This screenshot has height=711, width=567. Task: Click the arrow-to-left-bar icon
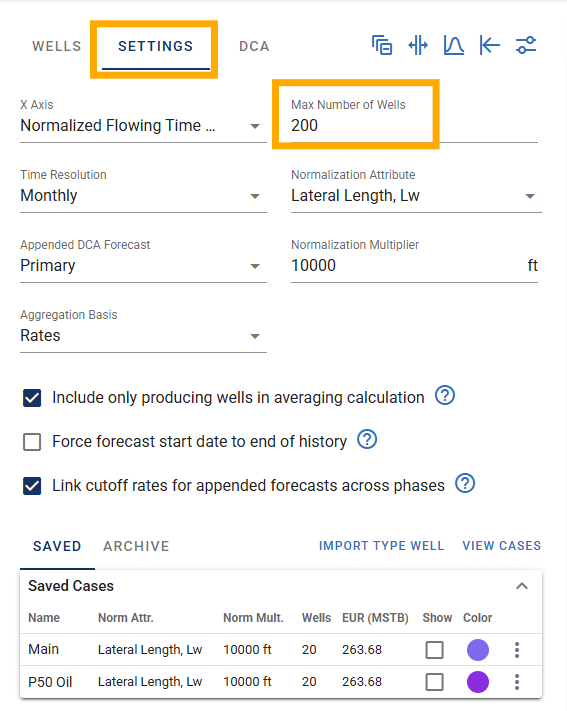tap(490, 45)
